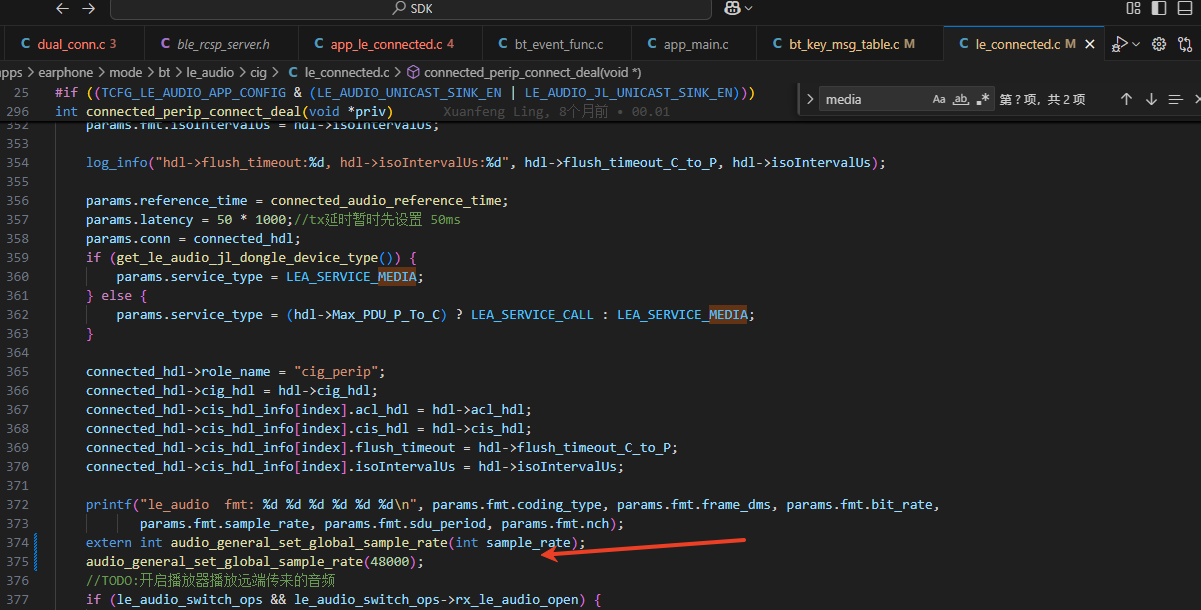Click the le_connected.c breadcrumb file
This screenshot has width=1201, height=610.
click(x=347, y=72)
